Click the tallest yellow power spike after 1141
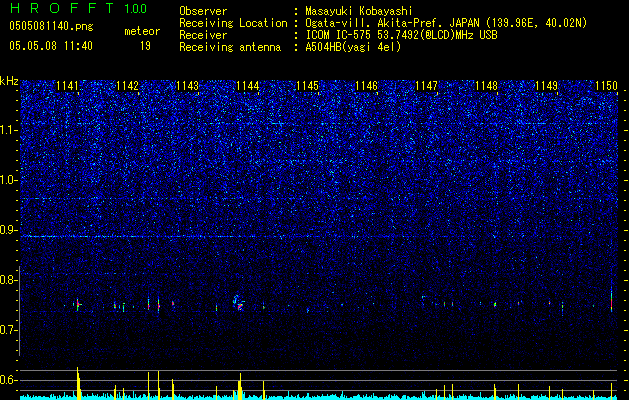 click(x=79, y=383)
